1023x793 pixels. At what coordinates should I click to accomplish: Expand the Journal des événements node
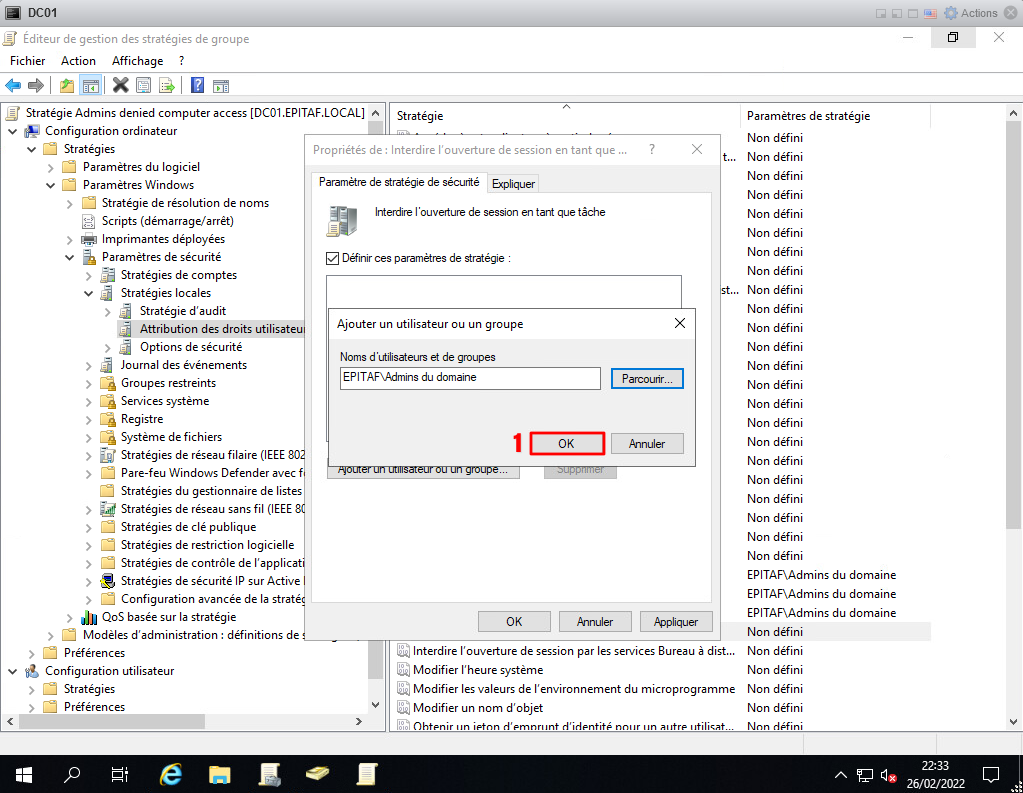[88, 365]
